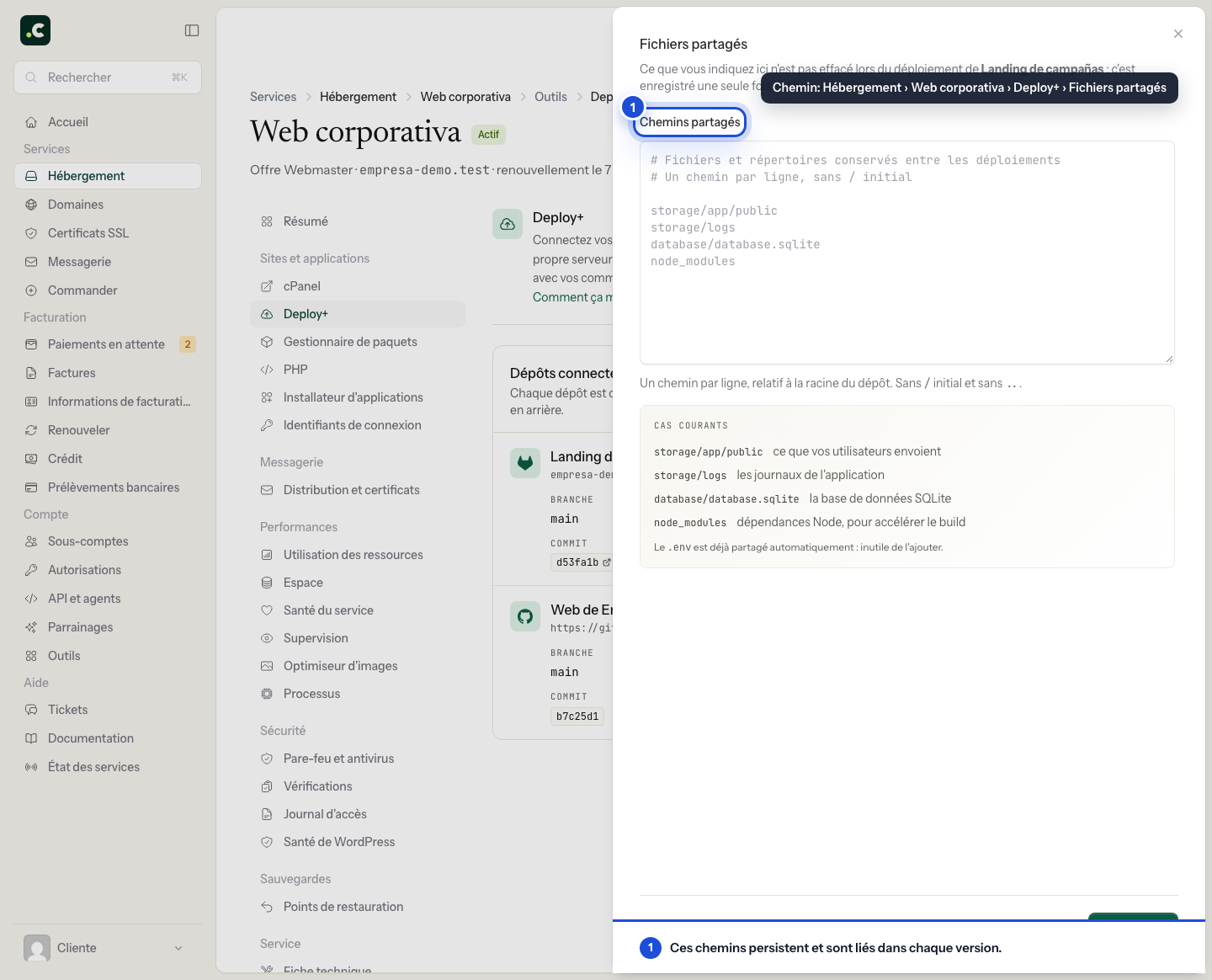Open Utilisation des ressources
Screen dimensions: 1212x980
click(x=358, y=555)
